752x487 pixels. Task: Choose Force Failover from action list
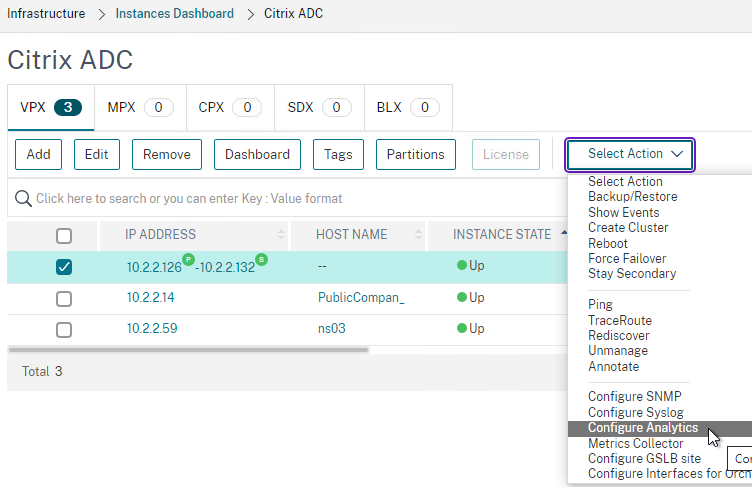click(627, 259)
